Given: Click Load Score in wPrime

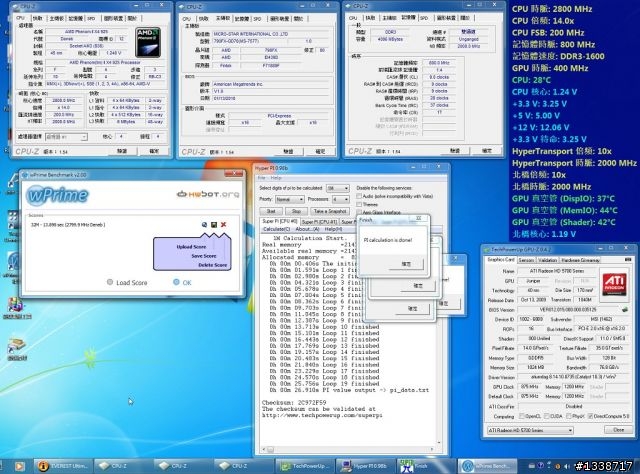Looking at the screenshot, I should coord(127,283).
